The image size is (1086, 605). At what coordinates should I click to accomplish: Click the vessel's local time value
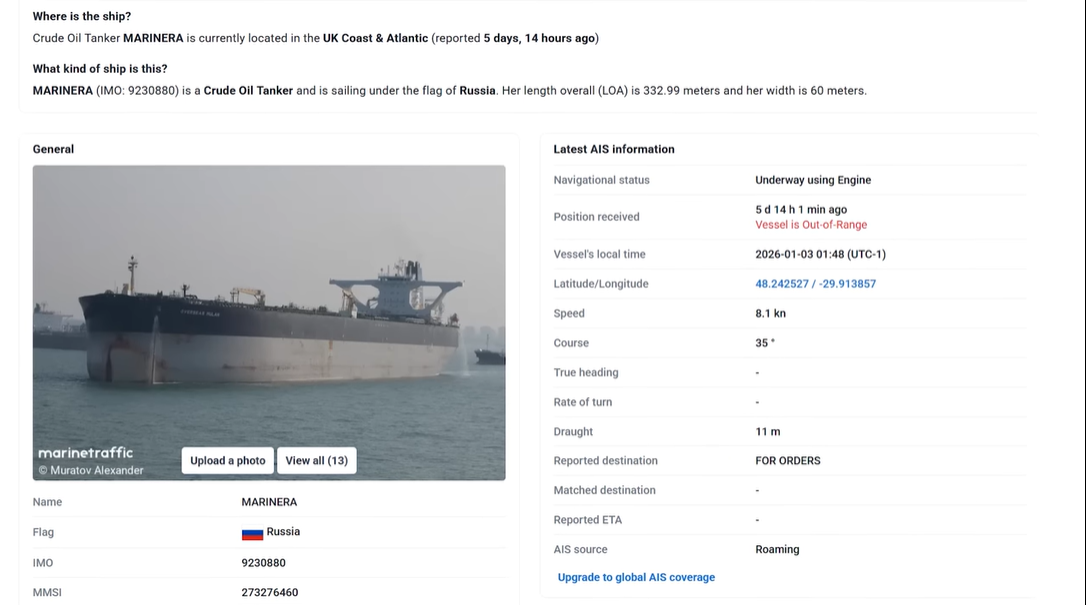point(820,254)
